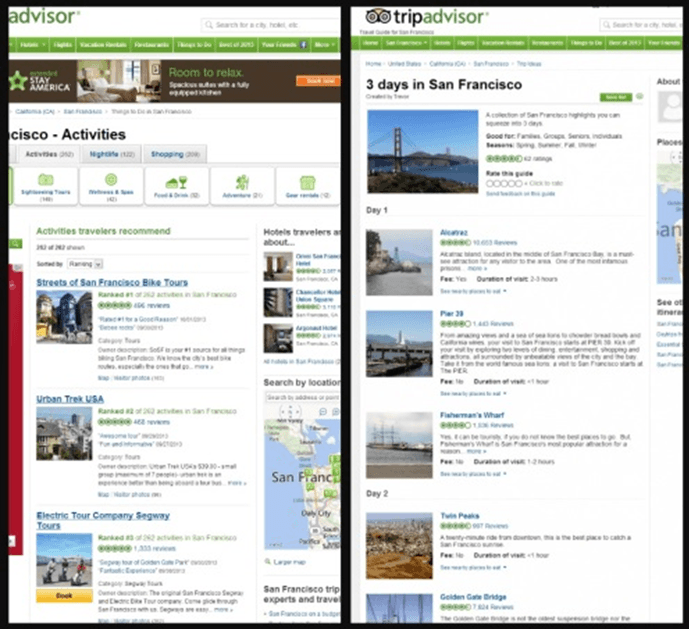This screenshot has height=629, width=689.
Task: Switch to the Nightlife tab
Action: [112, 154]
